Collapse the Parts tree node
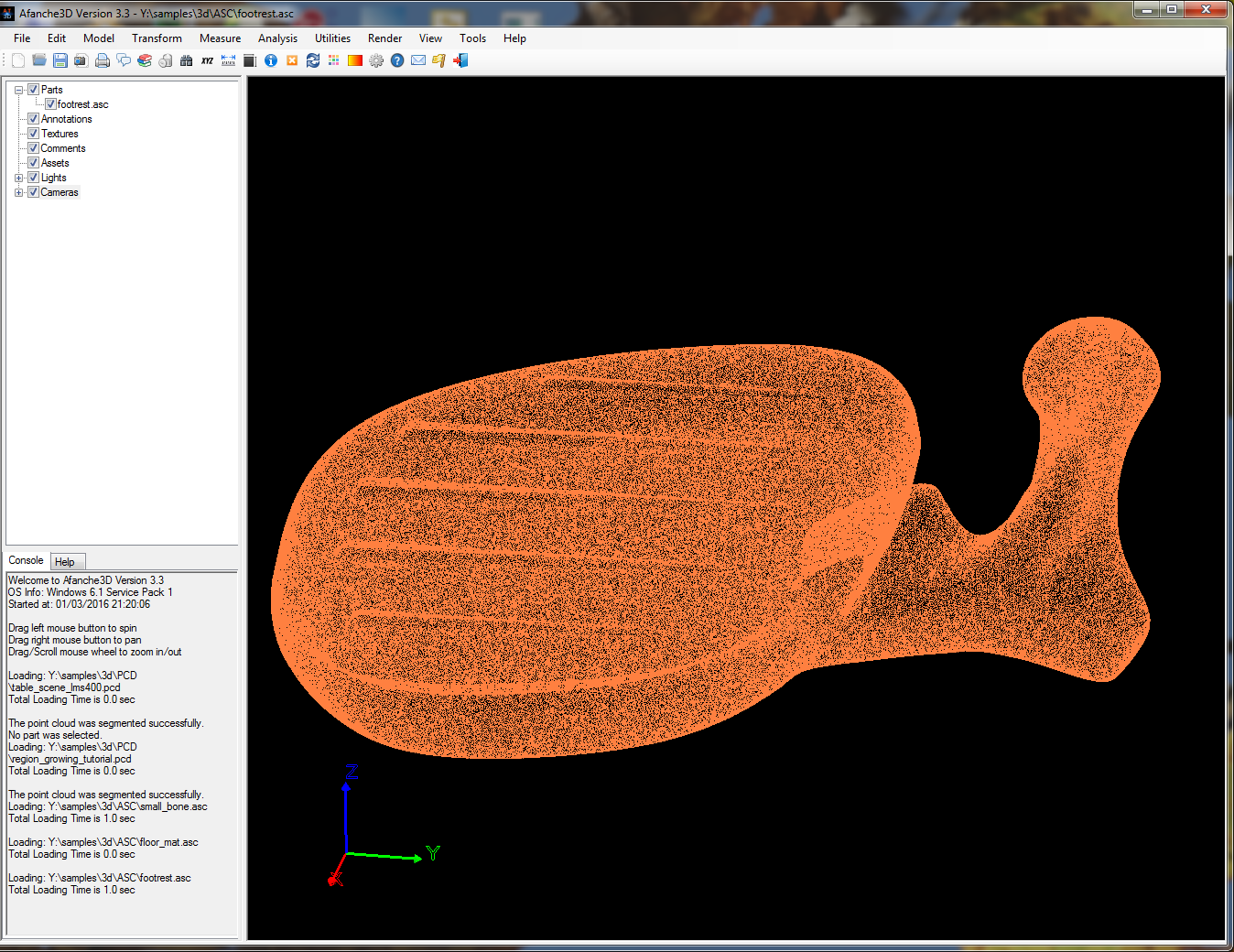 tap(18, 90)
